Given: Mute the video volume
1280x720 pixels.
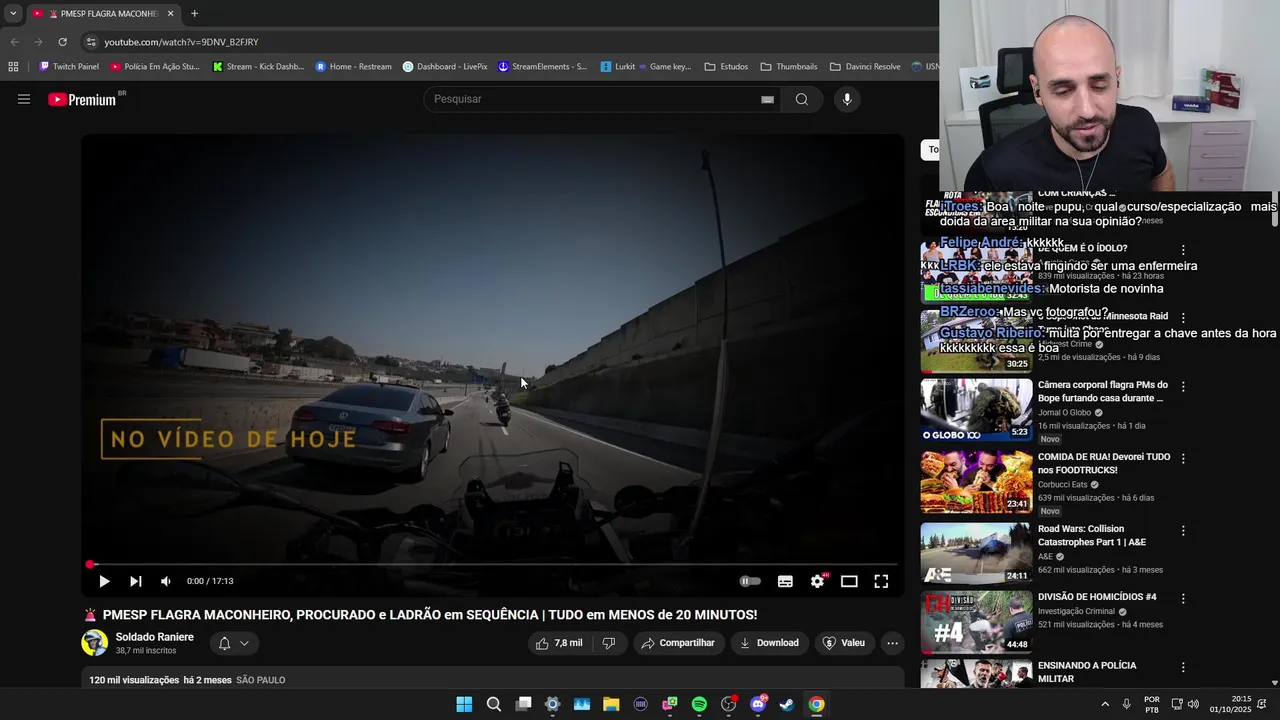Looking at the screenshot, I should coord(166,581).
